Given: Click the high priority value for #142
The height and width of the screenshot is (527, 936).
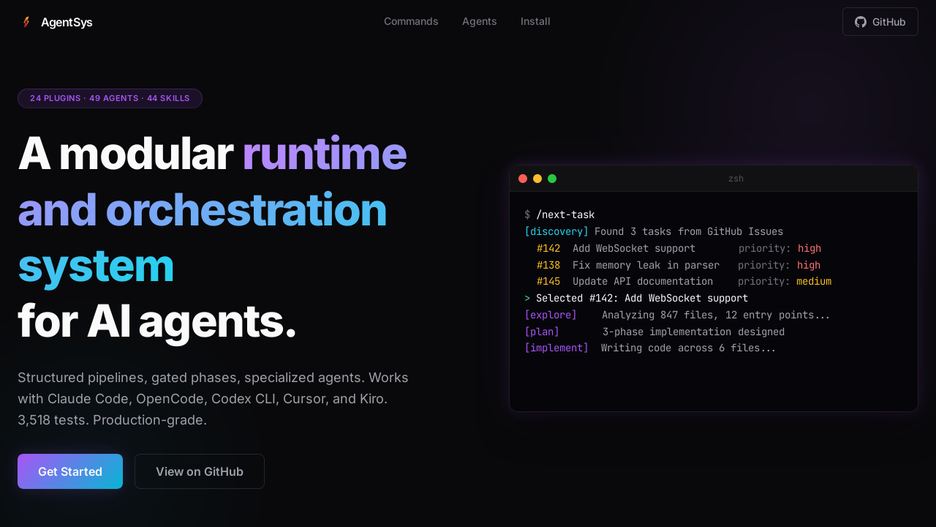Looking at the screenshot, I should (809, 248).
